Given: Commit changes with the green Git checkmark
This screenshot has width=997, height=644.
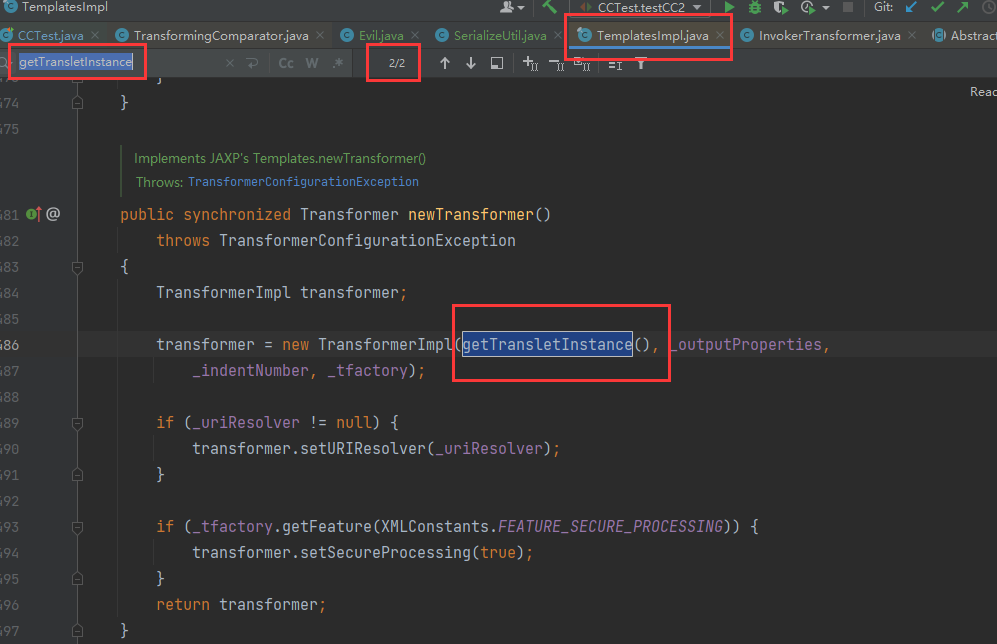Looking at the screenshot, I should [937, 7].
